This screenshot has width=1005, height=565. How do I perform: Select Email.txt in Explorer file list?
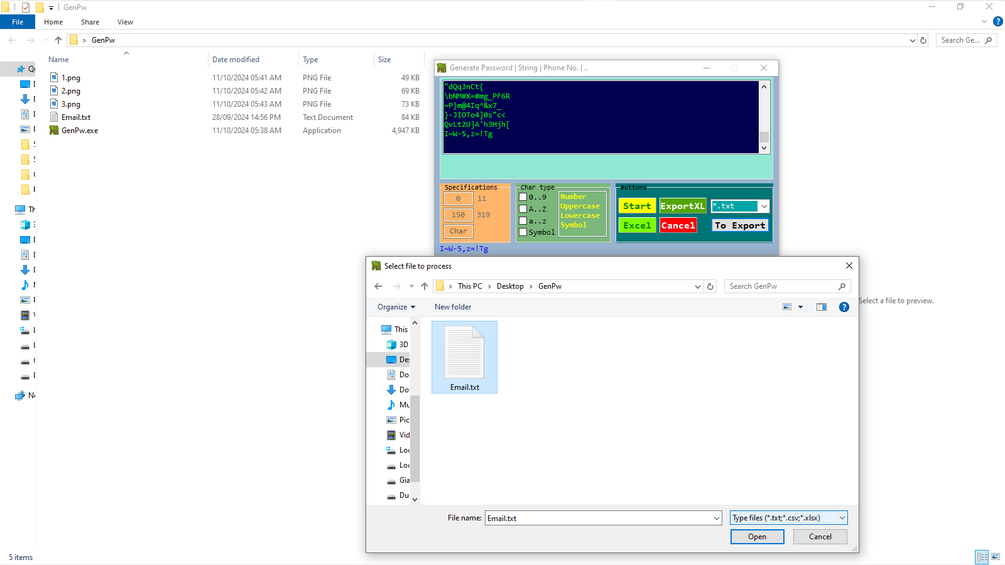(76, 117)
